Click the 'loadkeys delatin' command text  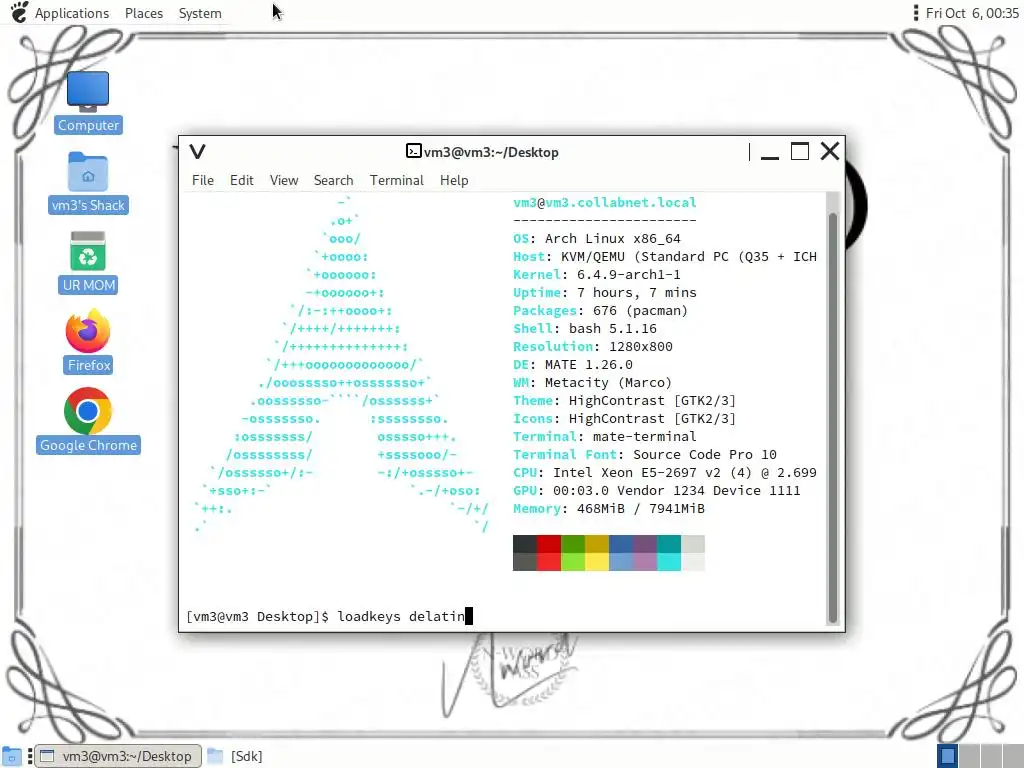coord(401,616)
